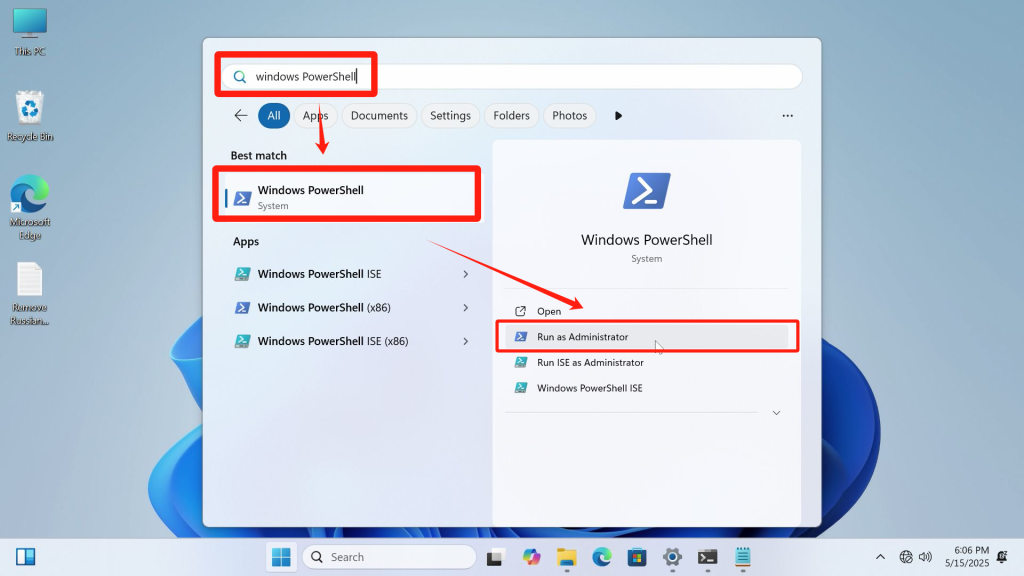Expand the Windows PowerShell ISE chevron
Viewport: 1024px width, 576px height.
tap(466, 274)
